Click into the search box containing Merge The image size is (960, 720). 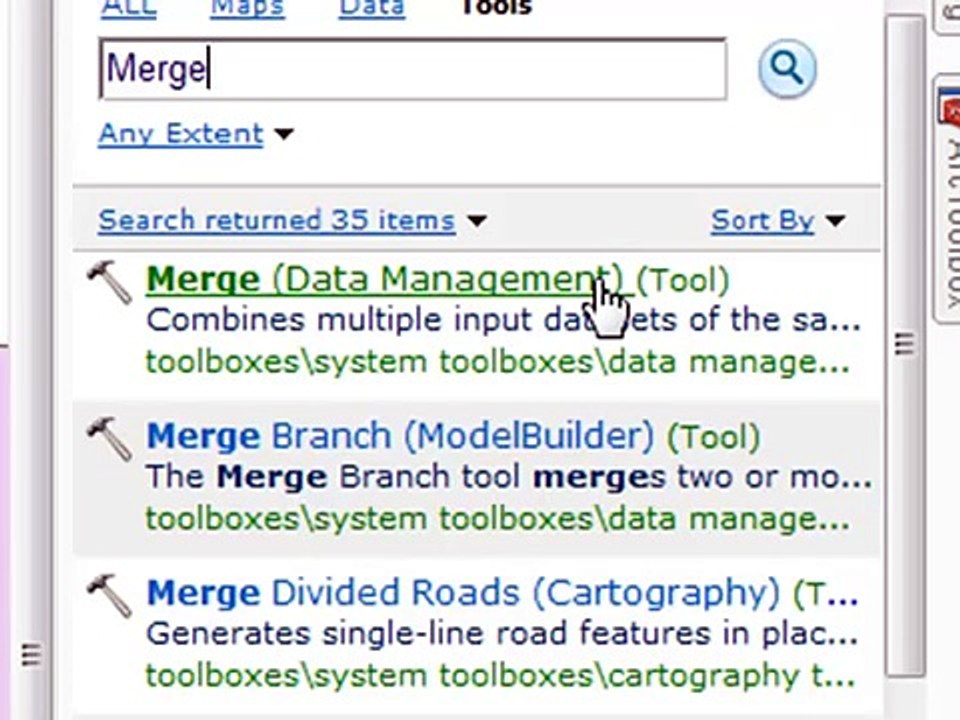click(x=413, y=69)
